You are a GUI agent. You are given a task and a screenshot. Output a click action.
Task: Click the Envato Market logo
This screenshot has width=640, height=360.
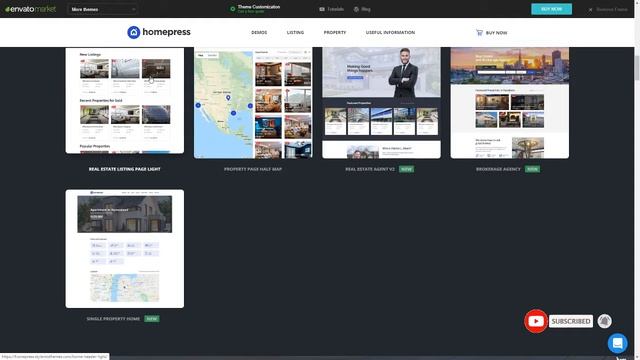[31, 9]
